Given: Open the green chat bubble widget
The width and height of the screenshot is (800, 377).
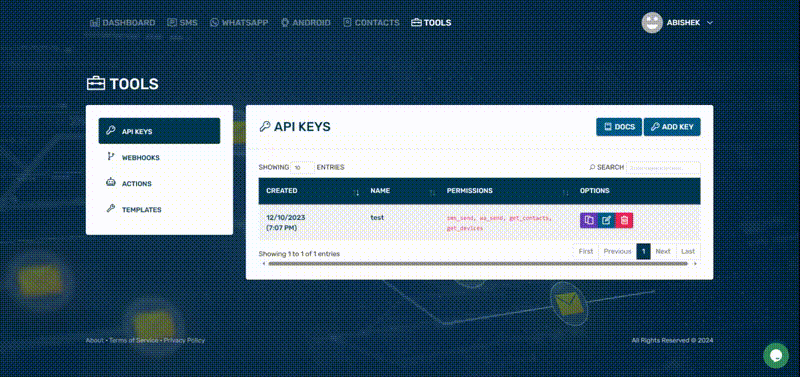Looking at the screenshot, I should coord(776,356).
